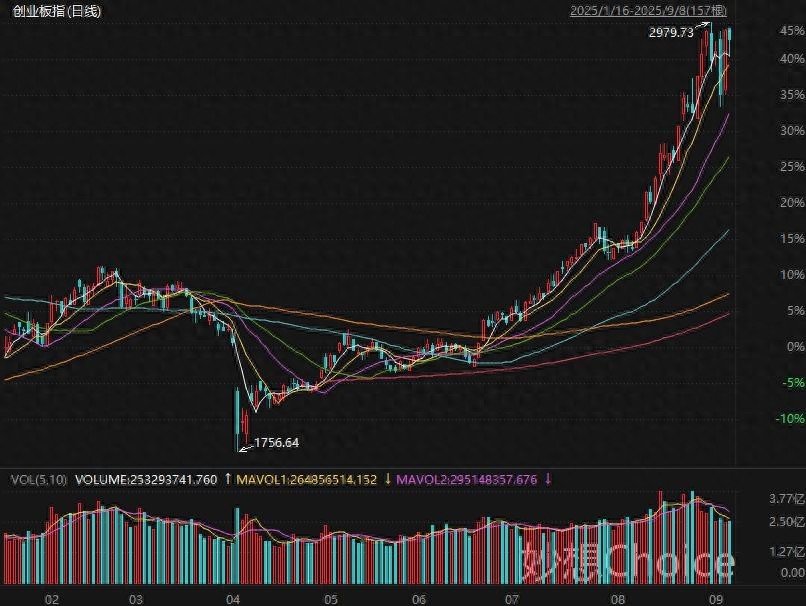
Task: Click the 3.77亿 volume axis label
Action: point(787,498)
